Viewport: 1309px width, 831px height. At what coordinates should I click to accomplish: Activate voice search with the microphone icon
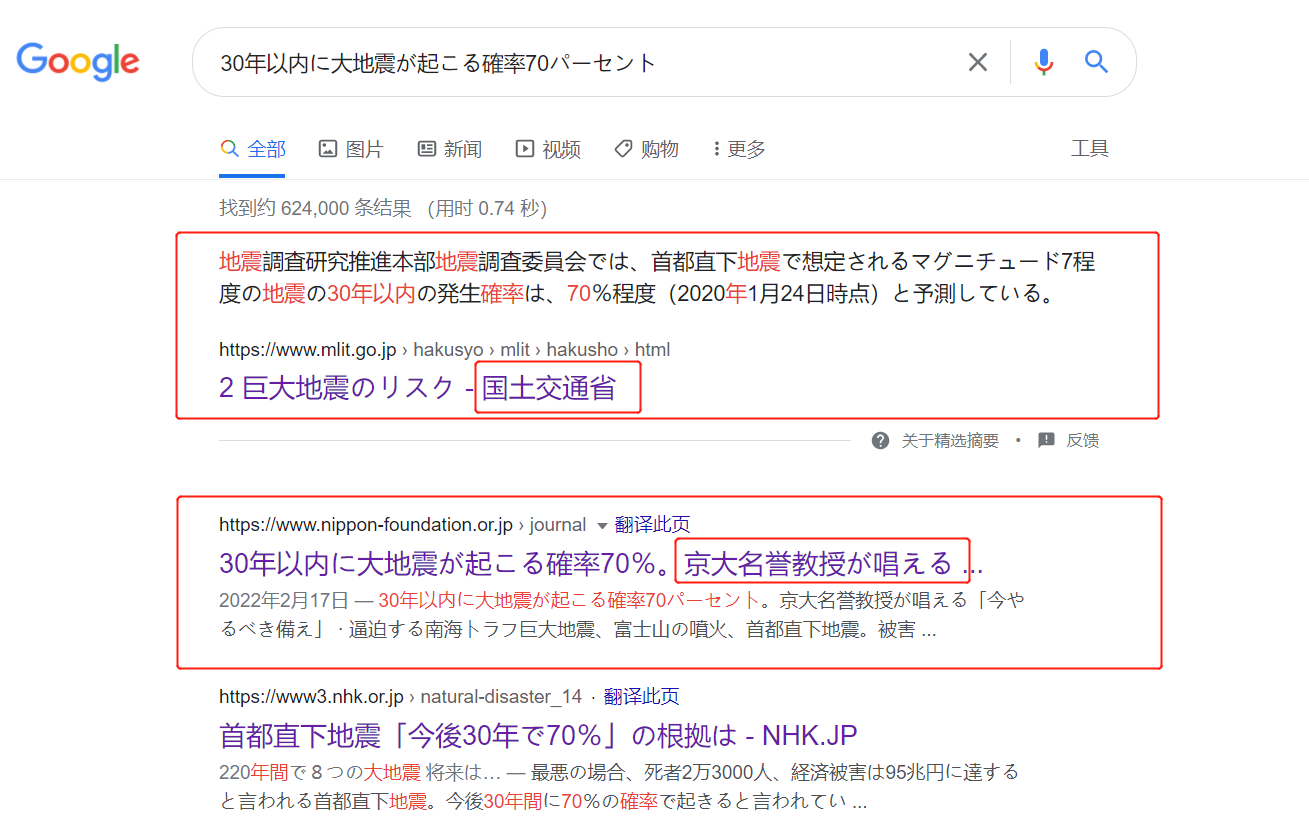(1043, 61)
